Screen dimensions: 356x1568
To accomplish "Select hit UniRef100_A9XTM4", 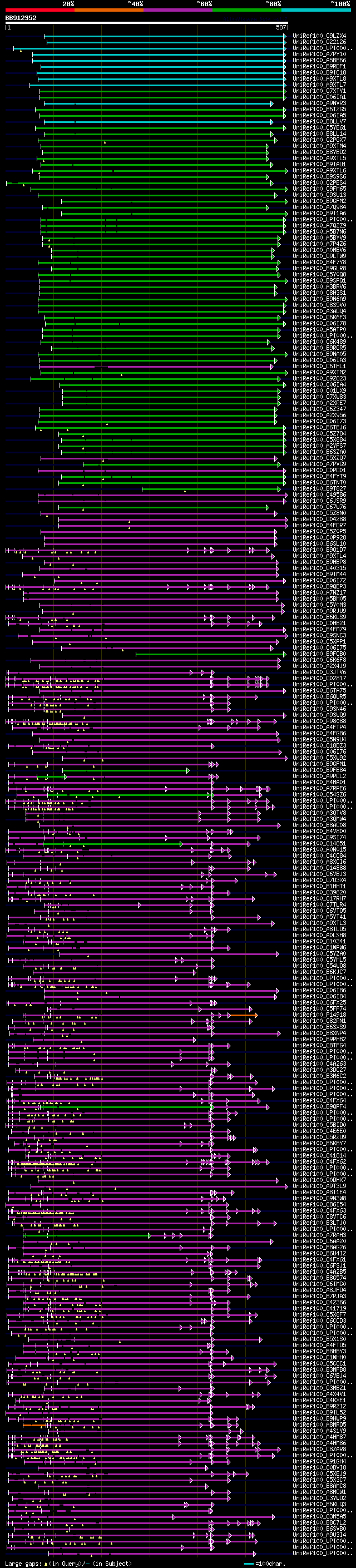I will click(319, 146).
